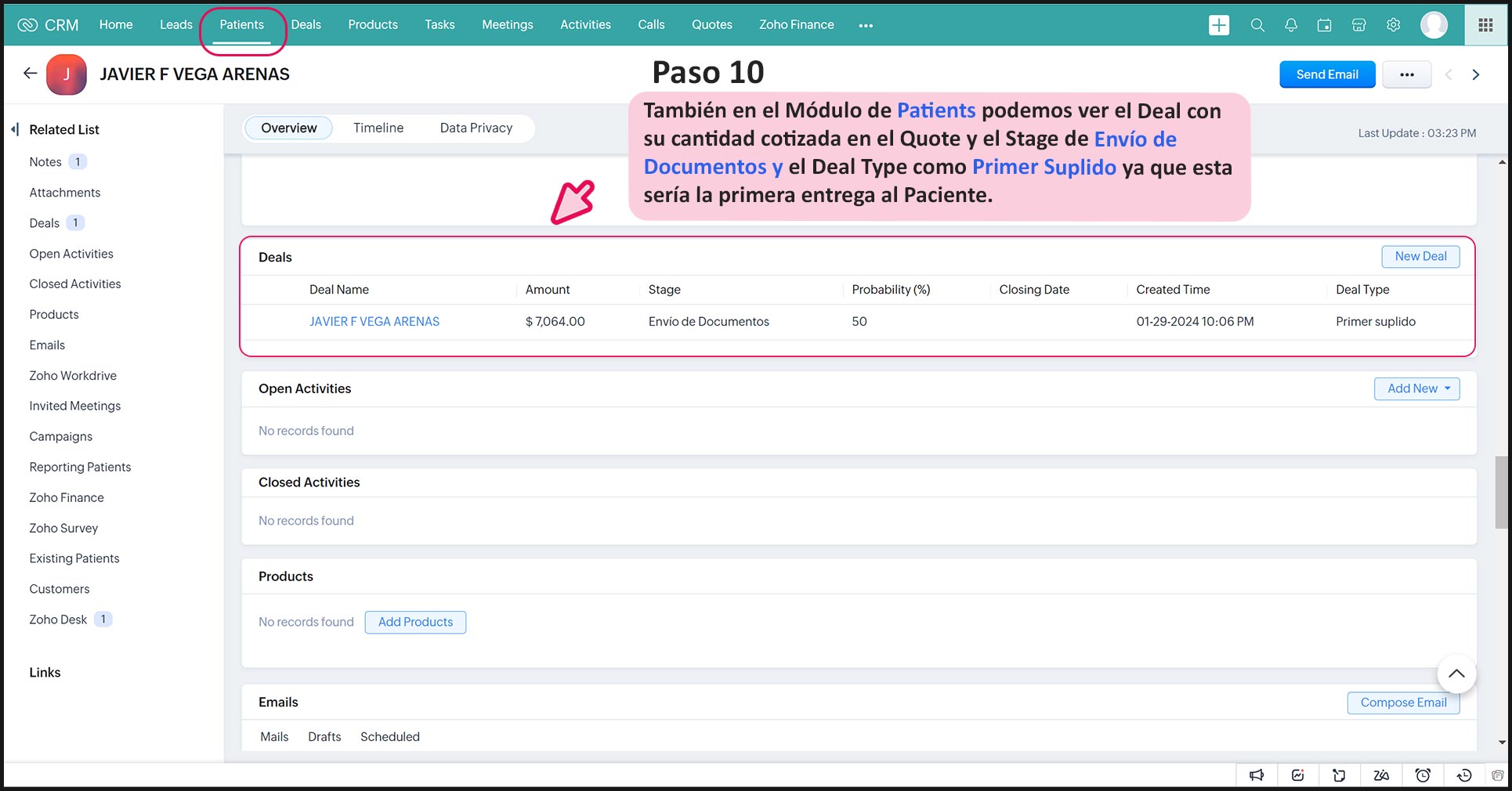The image size is (1512, 791).
Task: Open the apps grid launcher icon
Action: (1485, 25)
